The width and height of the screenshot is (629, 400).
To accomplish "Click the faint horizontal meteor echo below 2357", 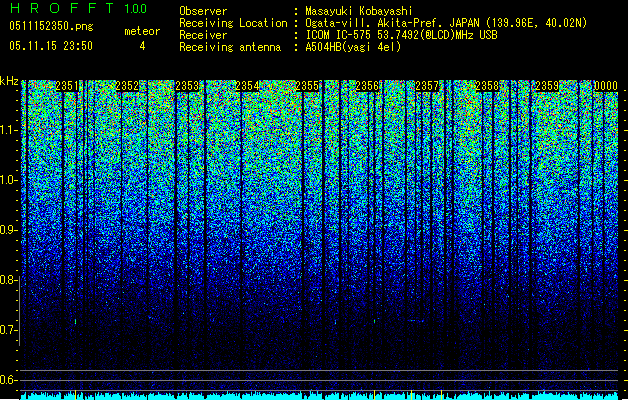I will pos(416,321).
